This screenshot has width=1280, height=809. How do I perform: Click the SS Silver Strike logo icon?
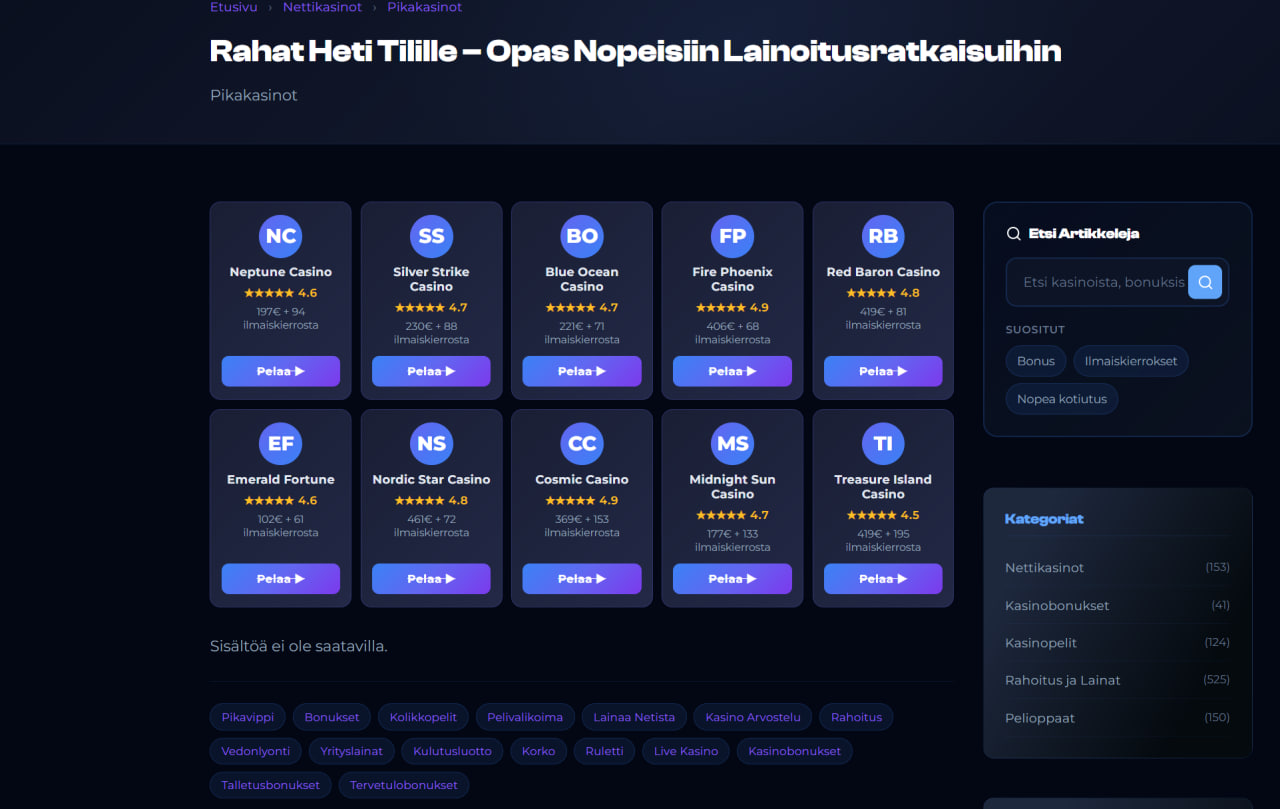[431, 236]
